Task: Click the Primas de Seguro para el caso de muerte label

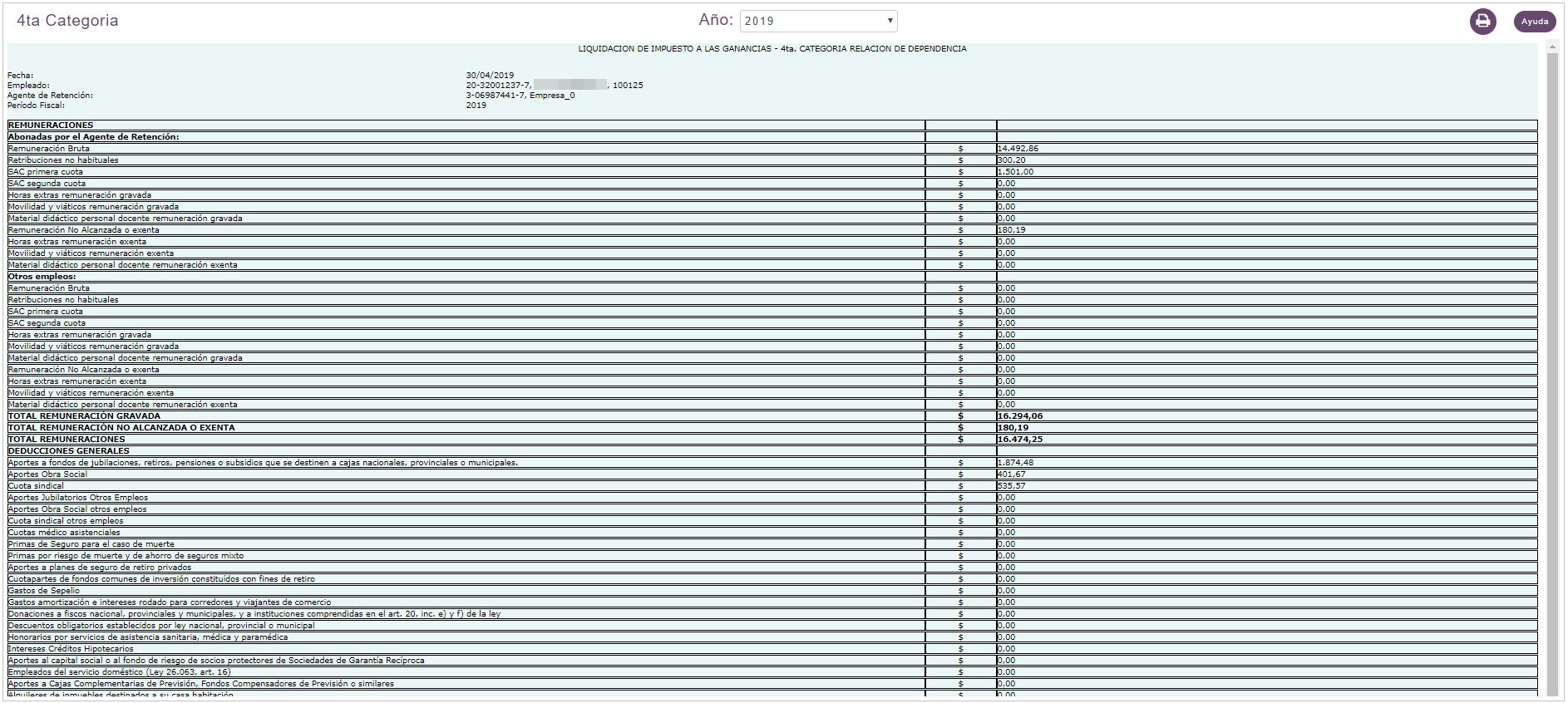Action: point(91,544)
